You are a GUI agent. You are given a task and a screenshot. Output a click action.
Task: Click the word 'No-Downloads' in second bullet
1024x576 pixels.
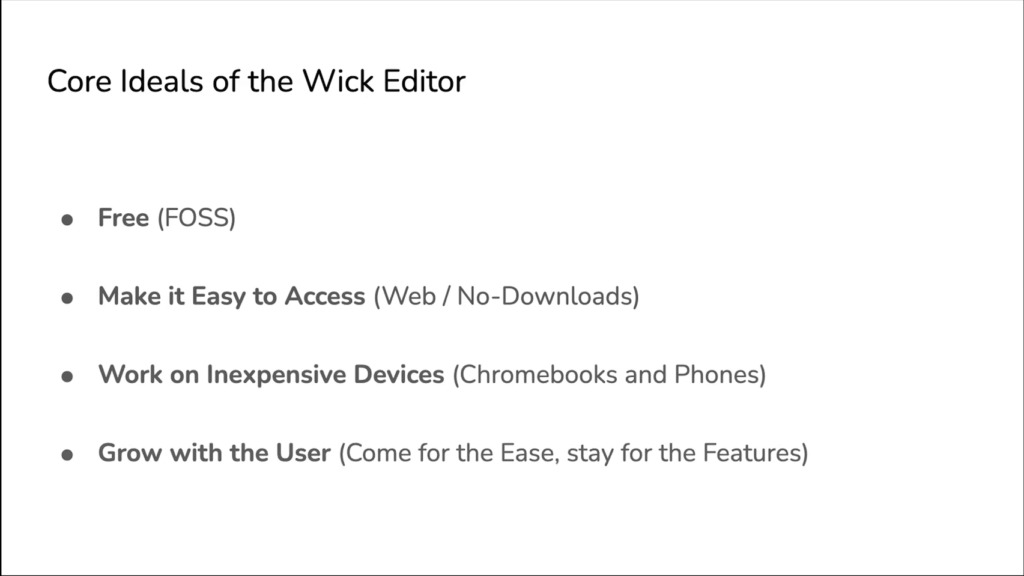(x=545, y=296)
